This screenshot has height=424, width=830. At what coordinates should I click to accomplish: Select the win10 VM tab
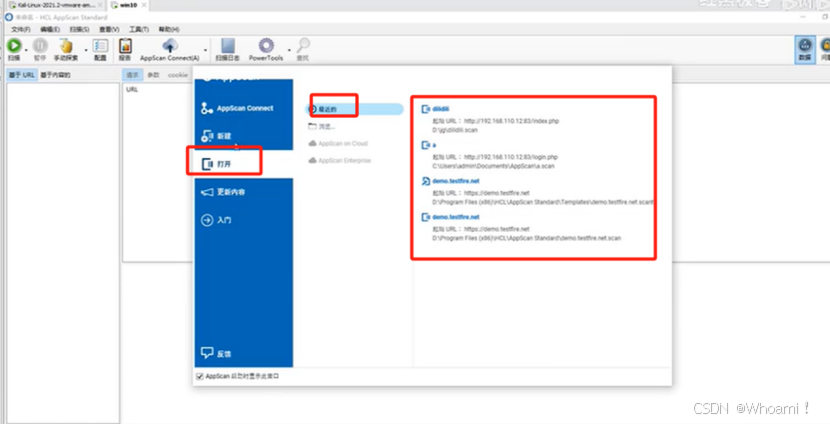129,5
